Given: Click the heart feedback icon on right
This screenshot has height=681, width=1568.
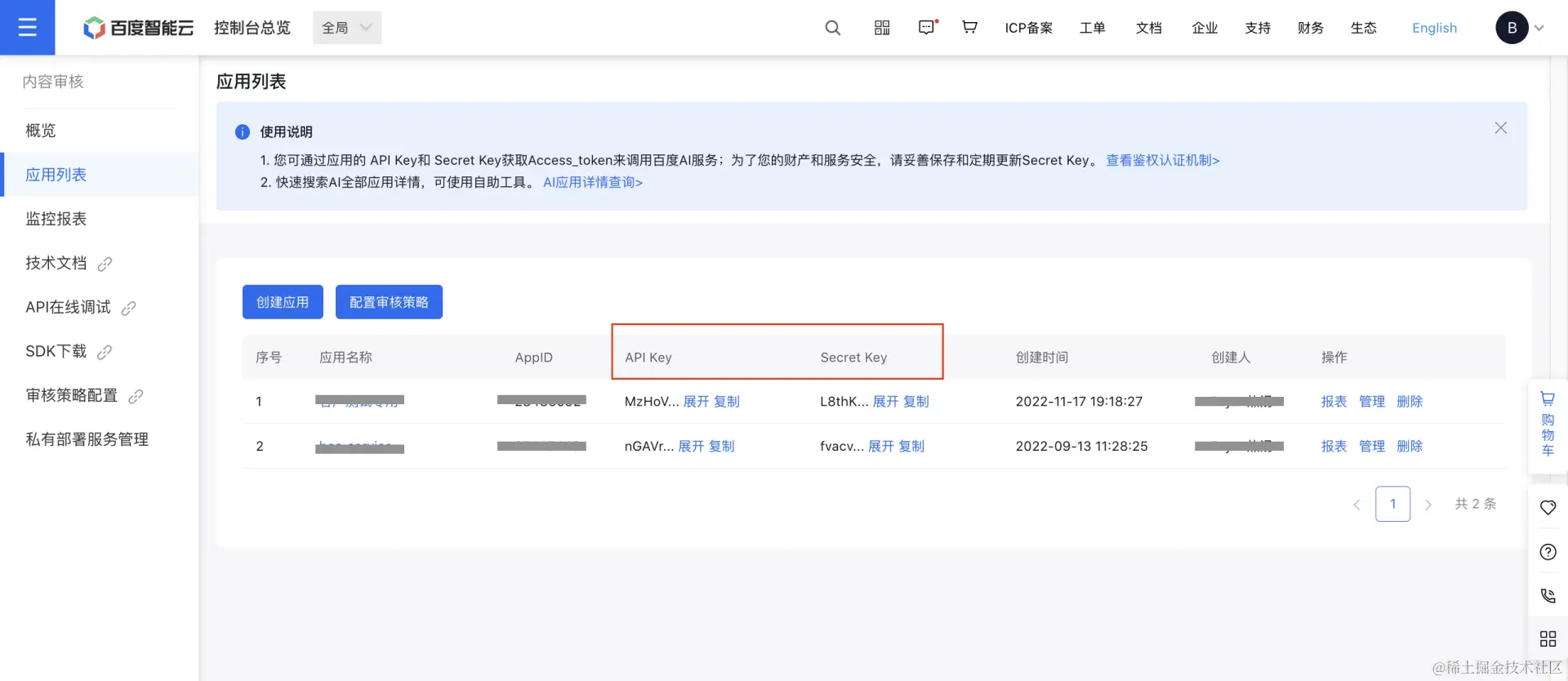Looking at the screenshot, I should [1548, 508].
